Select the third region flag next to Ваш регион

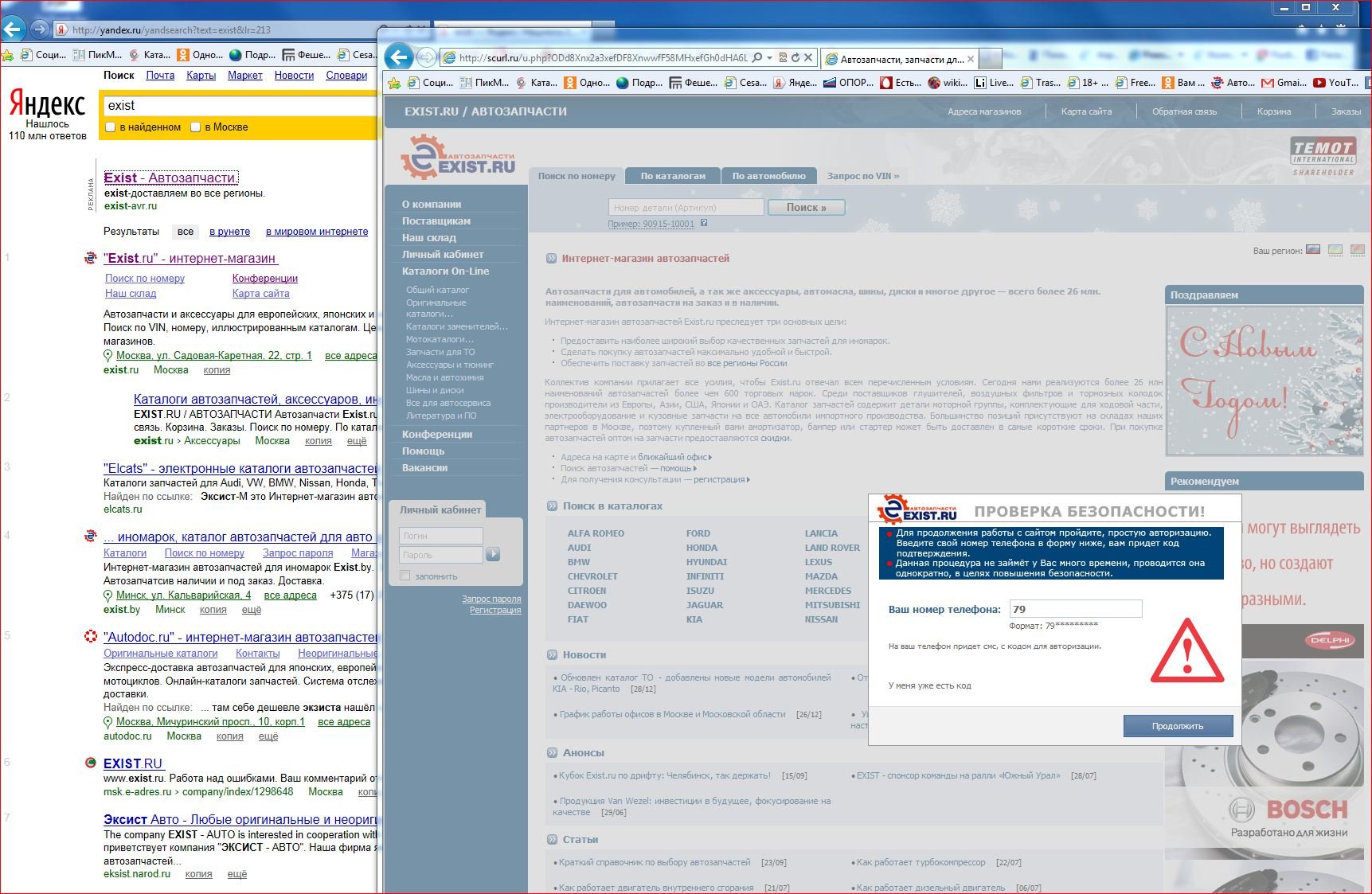tap(1358, 250)
